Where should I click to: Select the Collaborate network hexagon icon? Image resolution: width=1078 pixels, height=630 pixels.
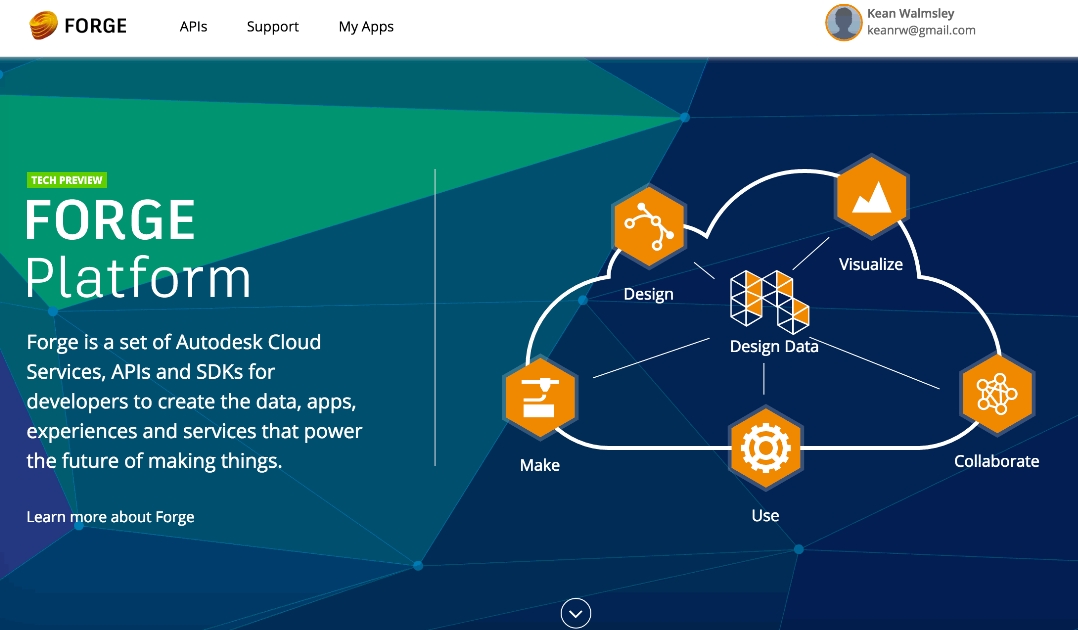click(x=997, y=394)
